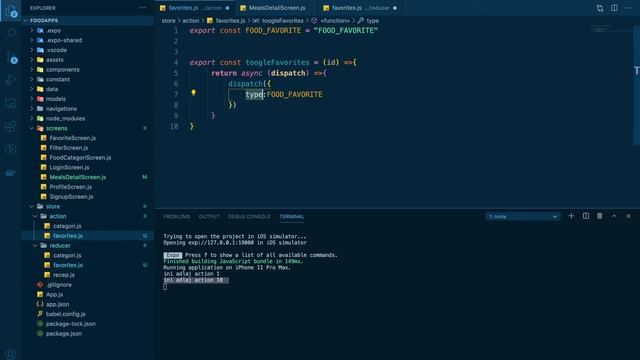The image size is (640, 360).
Task: Select the terminal instance dropdown showing node
Action: 522,216
